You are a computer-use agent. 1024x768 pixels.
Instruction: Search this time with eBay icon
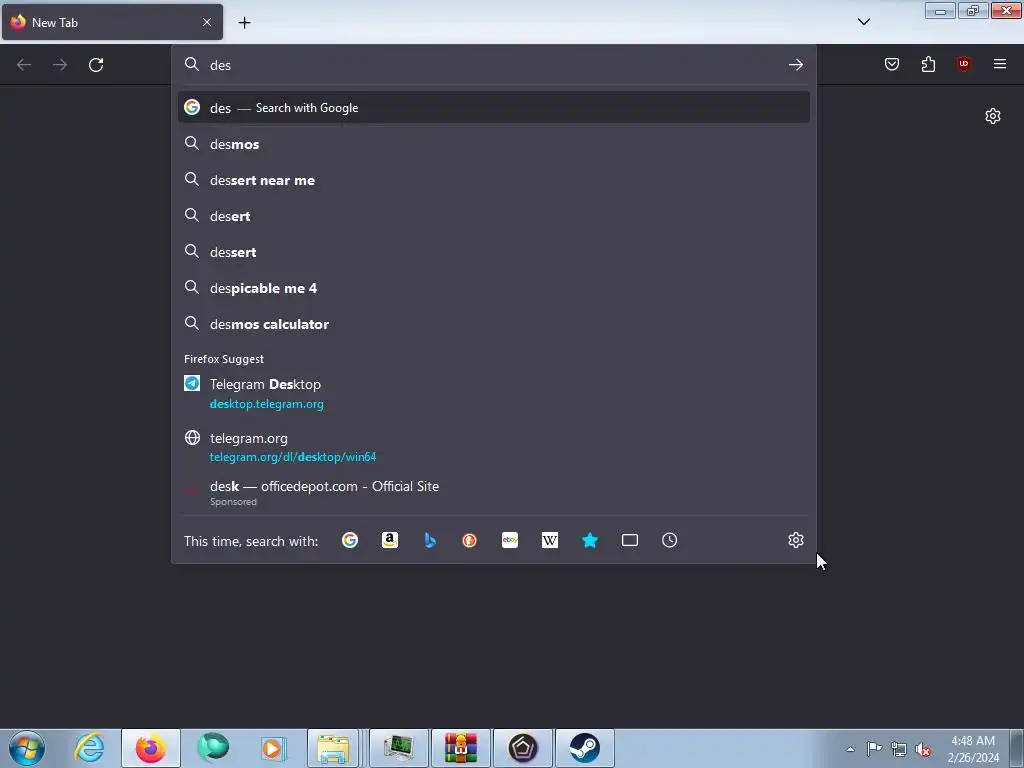510,540
